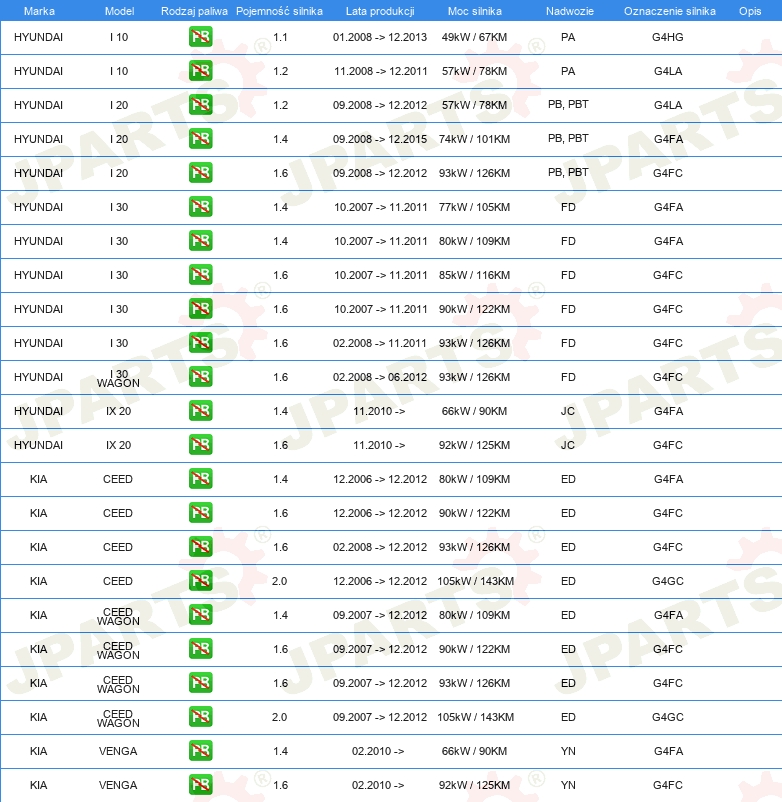The width and height of the screenshot is (782, 802).
Task: Click the date range 11.2008 -> 12.2011
Action: (381, 71)
